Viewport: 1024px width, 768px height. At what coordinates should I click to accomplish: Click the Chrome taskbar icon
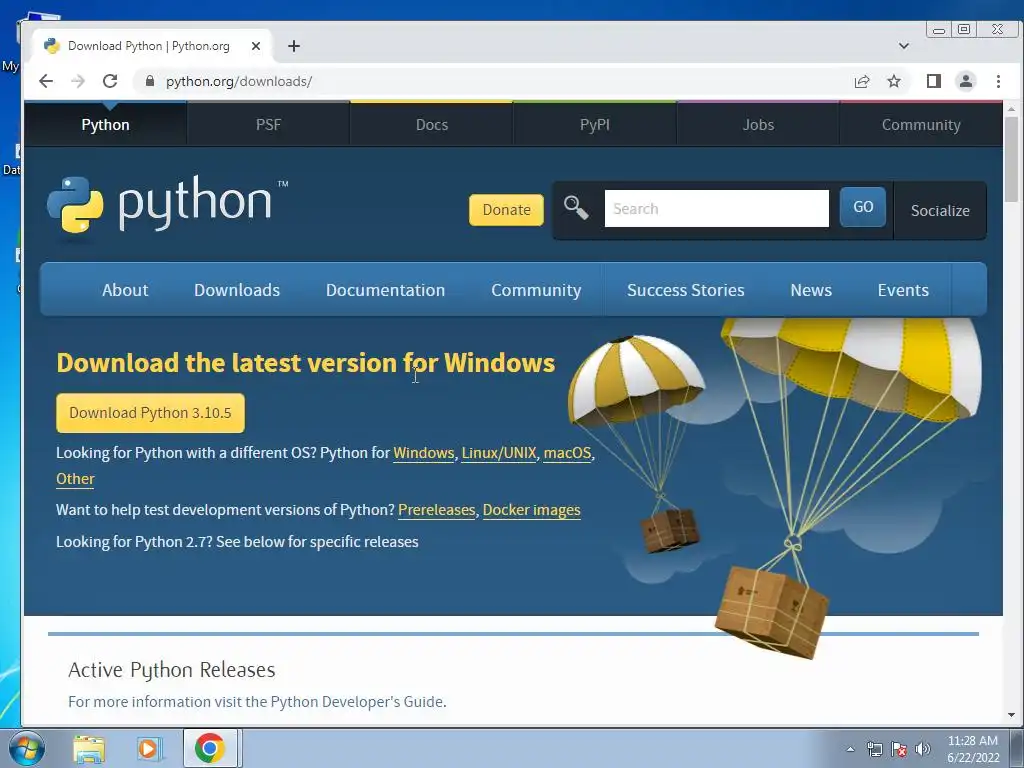pos(210,748)
